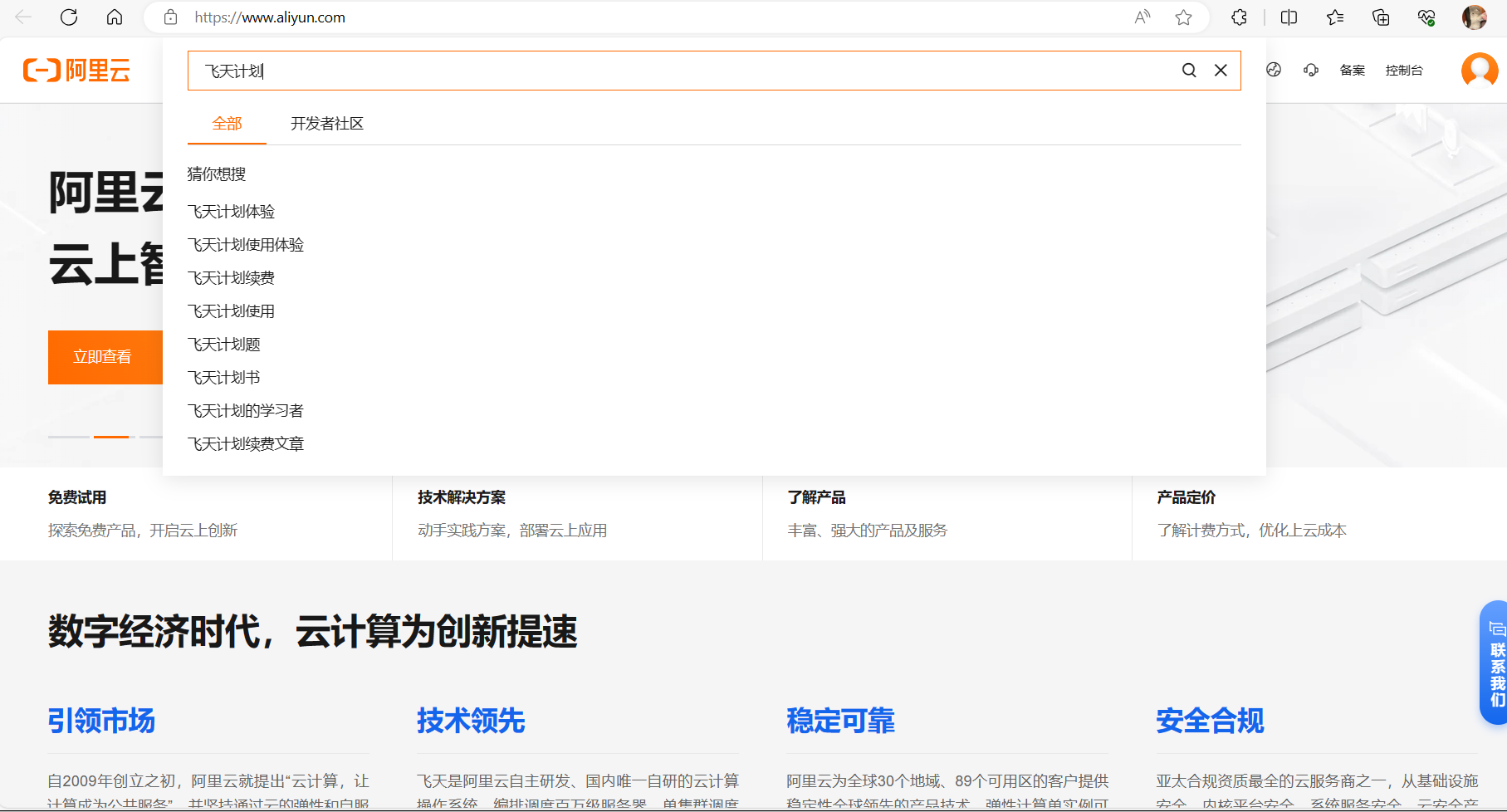Screen dimensions: 1507x812
Task: Open the 产品定价 card
Action: pos(1319,514)
